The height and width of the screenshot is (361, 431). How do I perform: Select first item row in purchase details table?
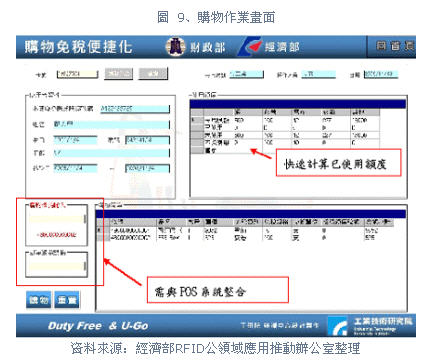(x=245, y=230)
